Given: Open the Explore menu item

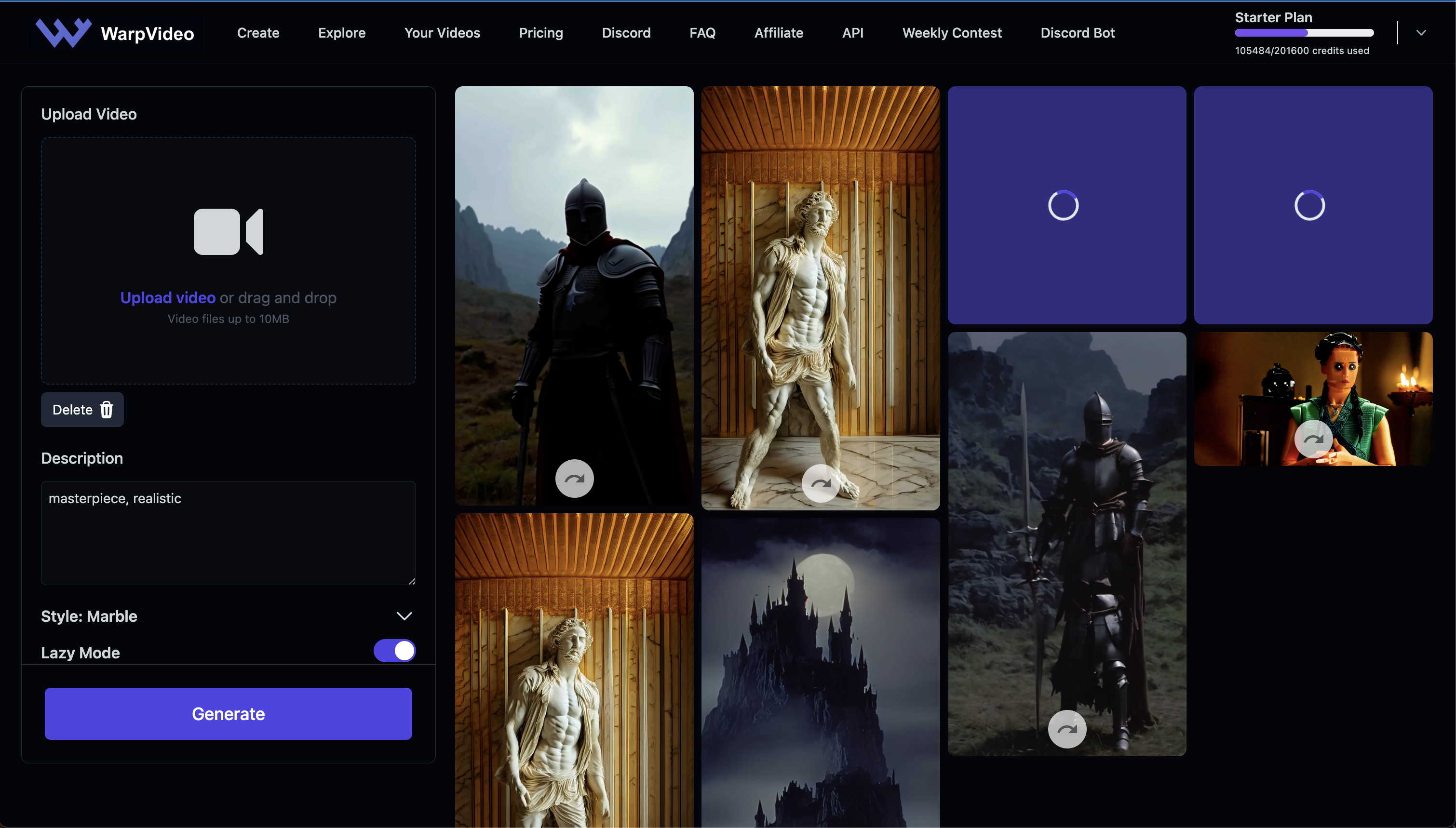Looking at the screenshot, I should tap(341, 32).
